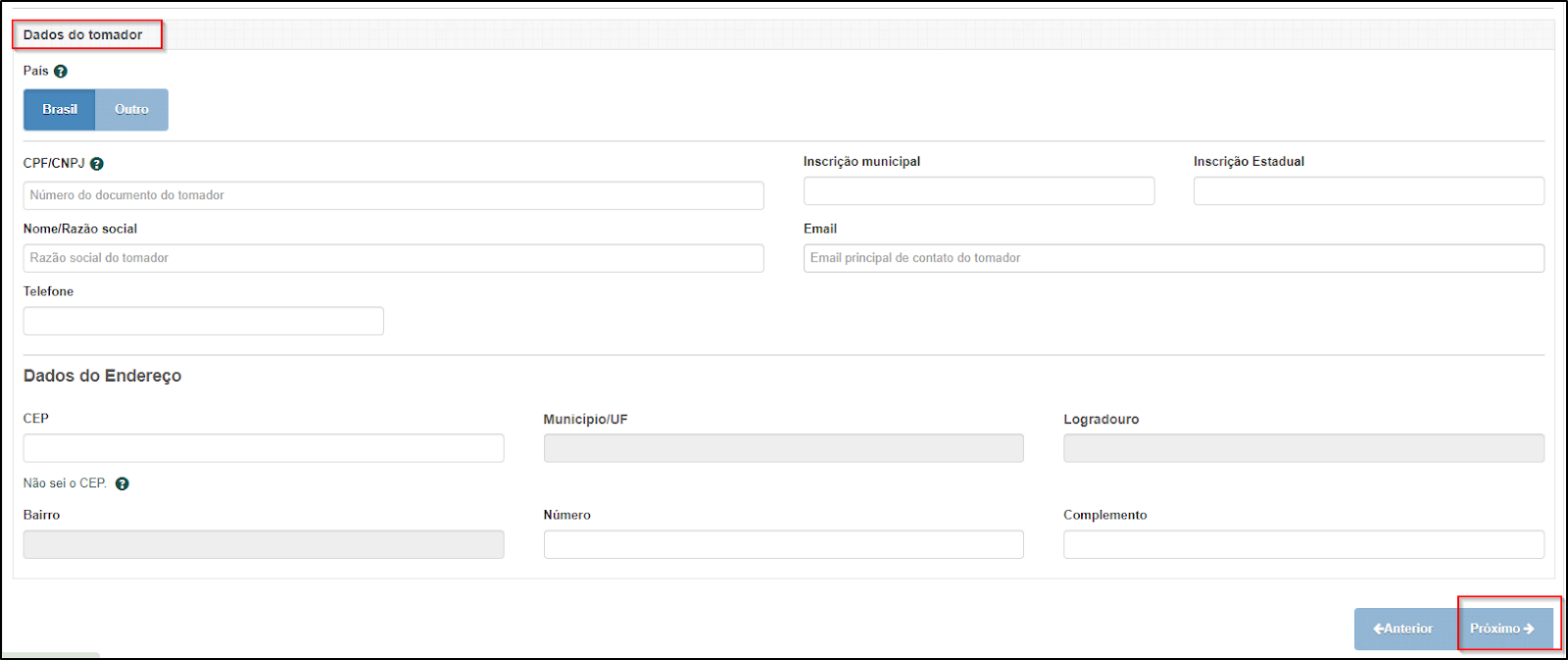This screenshot has width=1568, height=660.
Task: Focus the Número address field
Action: 783,544
